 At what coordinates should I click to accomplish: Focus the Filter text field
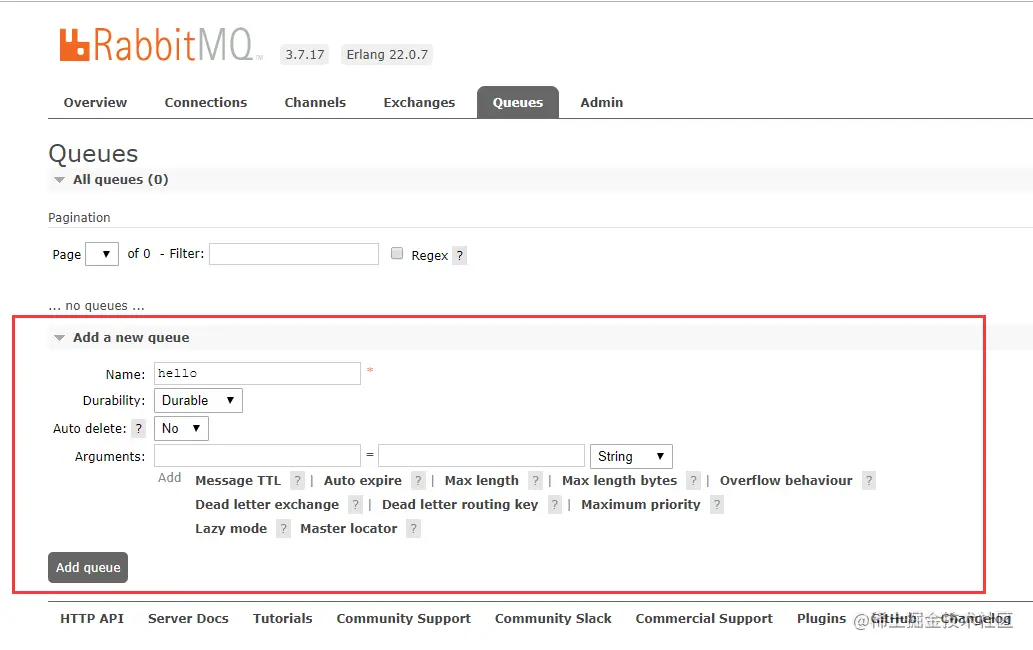coord(294,254)
